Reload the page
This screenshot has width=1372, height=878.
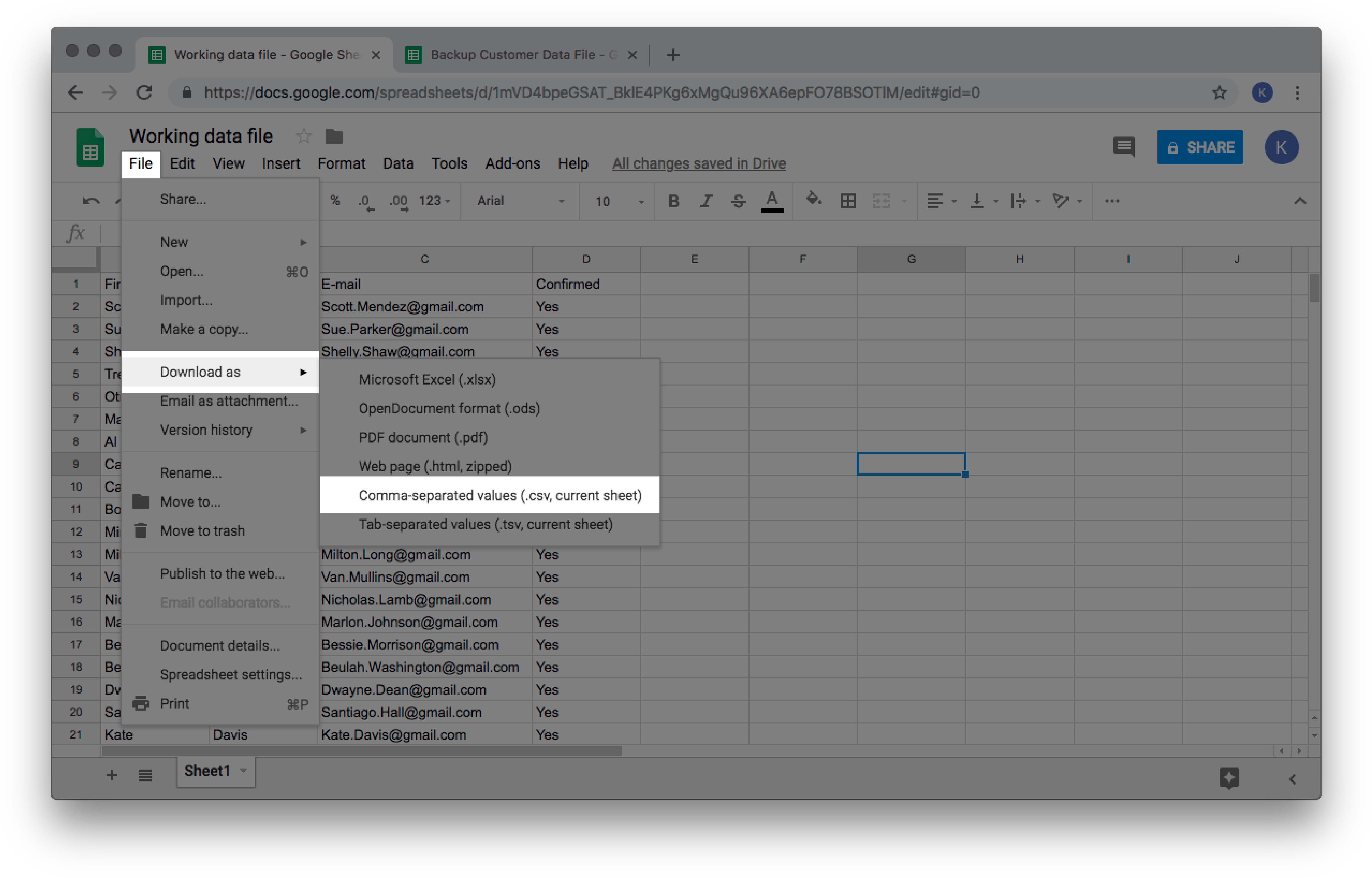click(144, 92)
